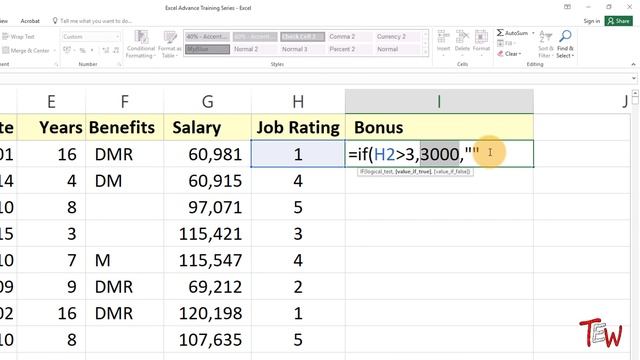Click the Share button
Viewport: 640px width, 360px height.
(x=619, y=21)
